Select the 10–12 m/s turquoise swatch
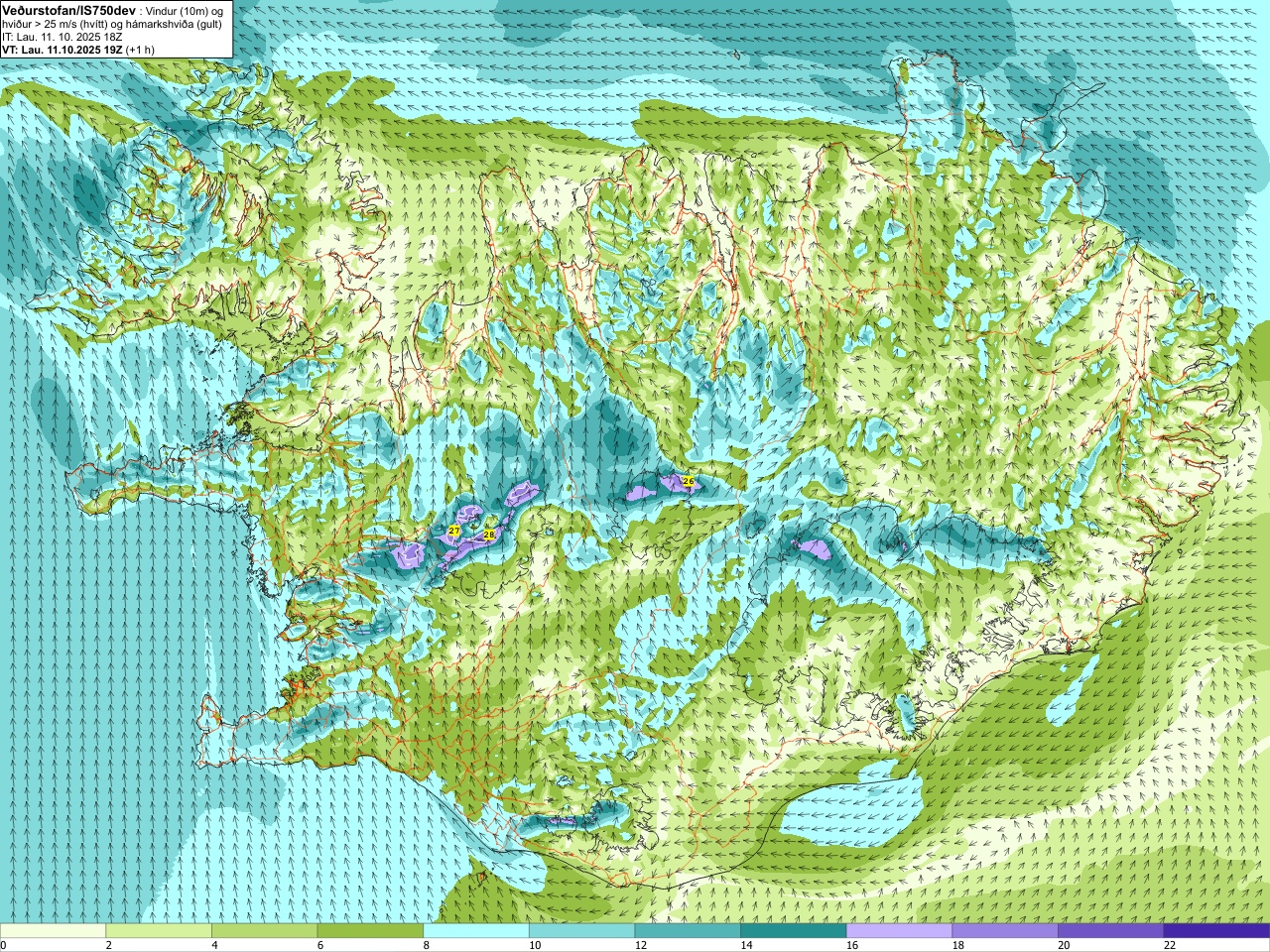Screen dimensions: 1270x952 [x=581, y=931]
